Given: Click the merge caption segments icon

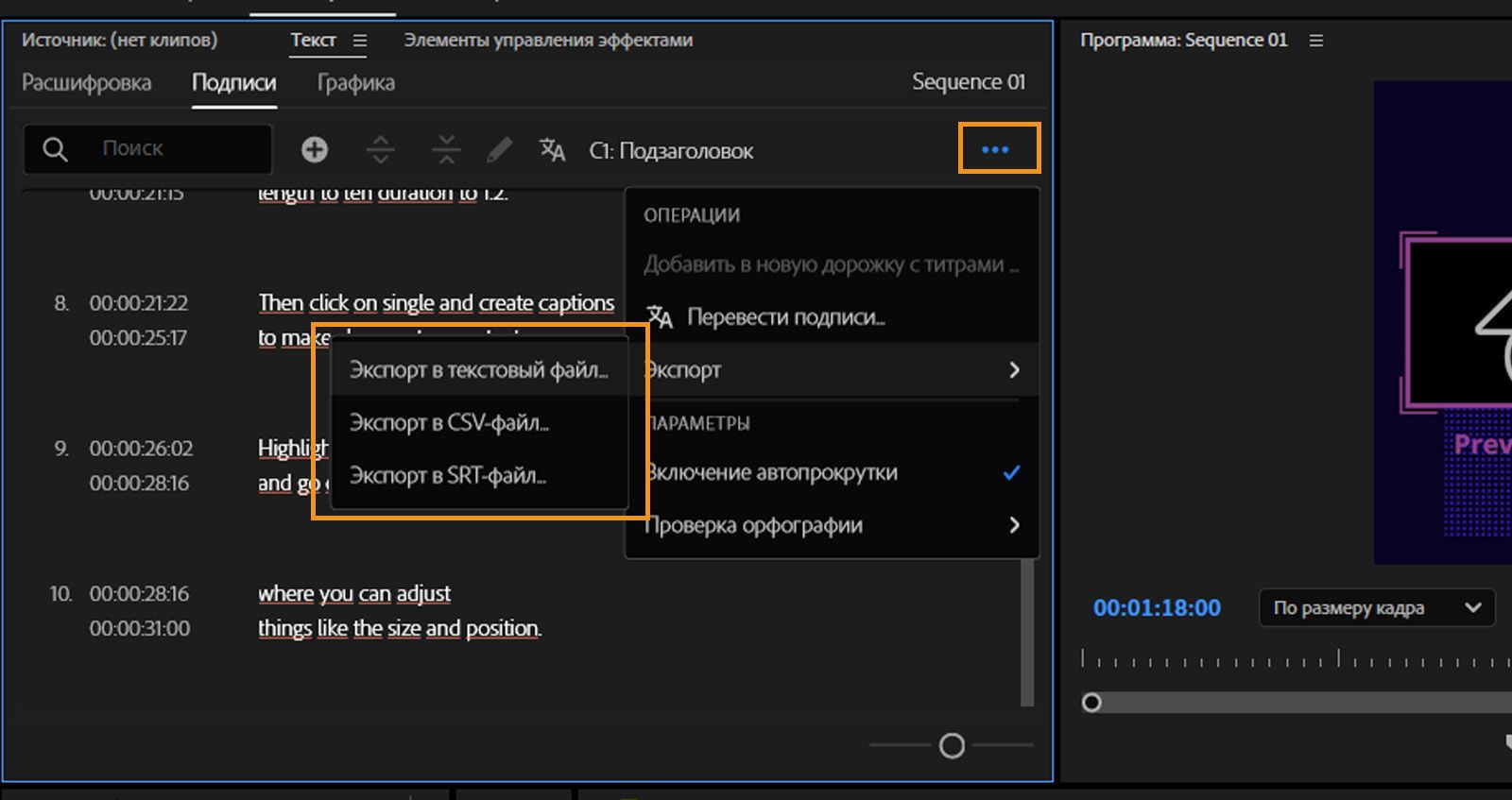Looking at the screenshot, I should click(446, 149).
